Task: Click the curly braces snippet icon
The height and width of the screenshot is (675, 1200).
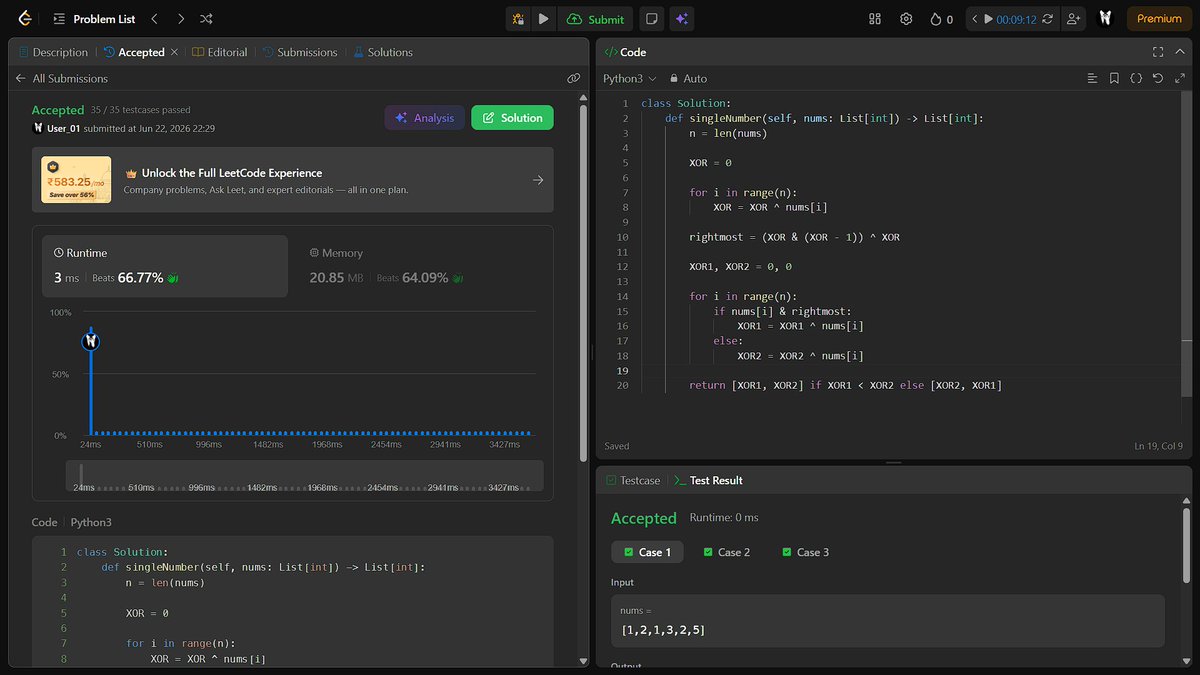Action: 1136,78
